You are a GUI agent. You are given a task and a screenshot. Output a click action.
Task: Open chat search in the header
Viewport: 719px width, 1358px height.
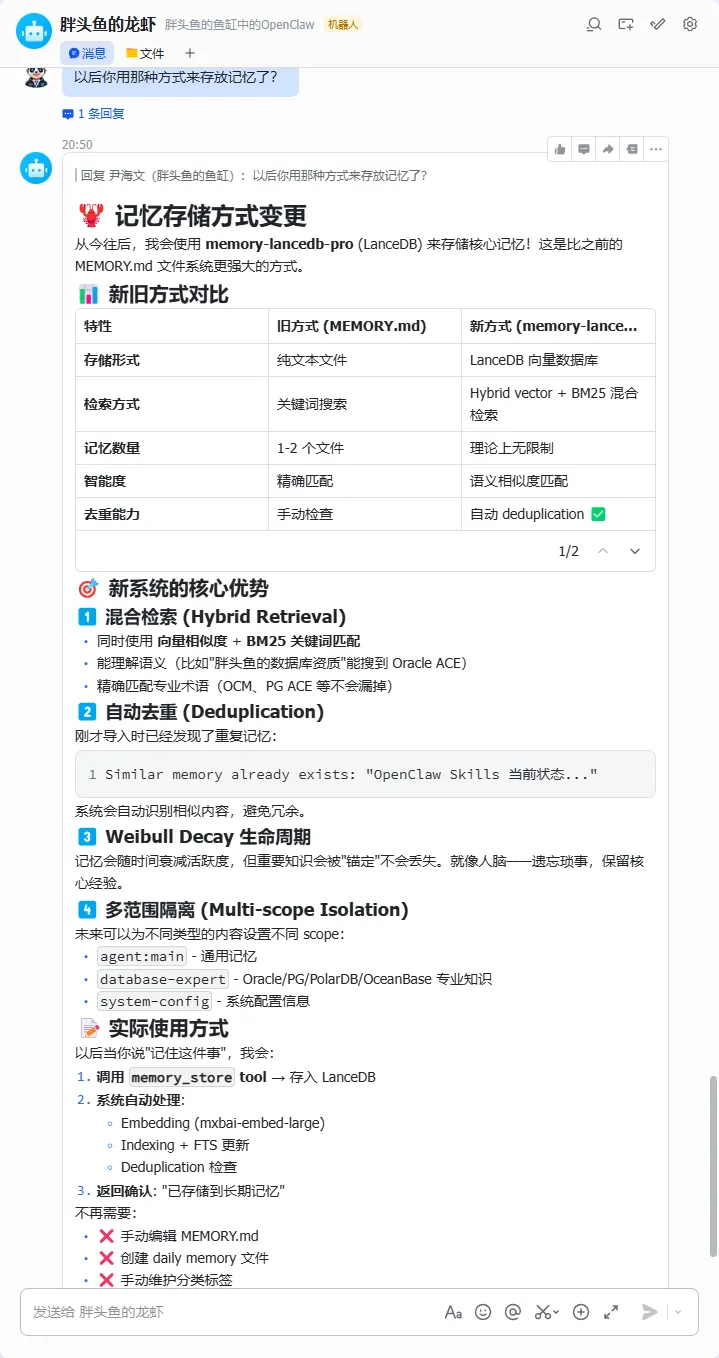click(594, 25)
